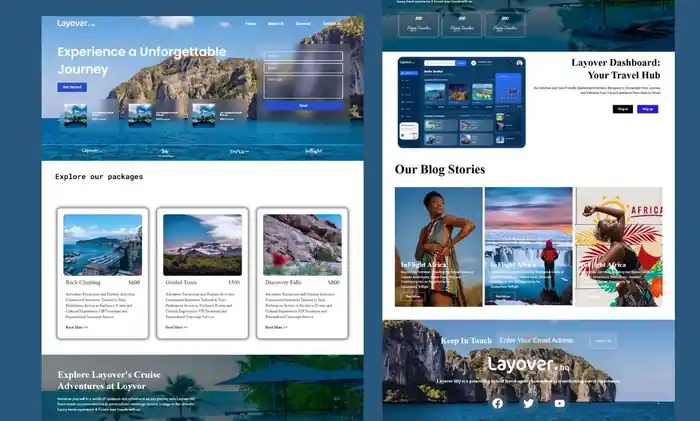Click the '$500' price on Guided Tours
The width and height of the screenshot is (700, 421).
(x=234, y=282)
